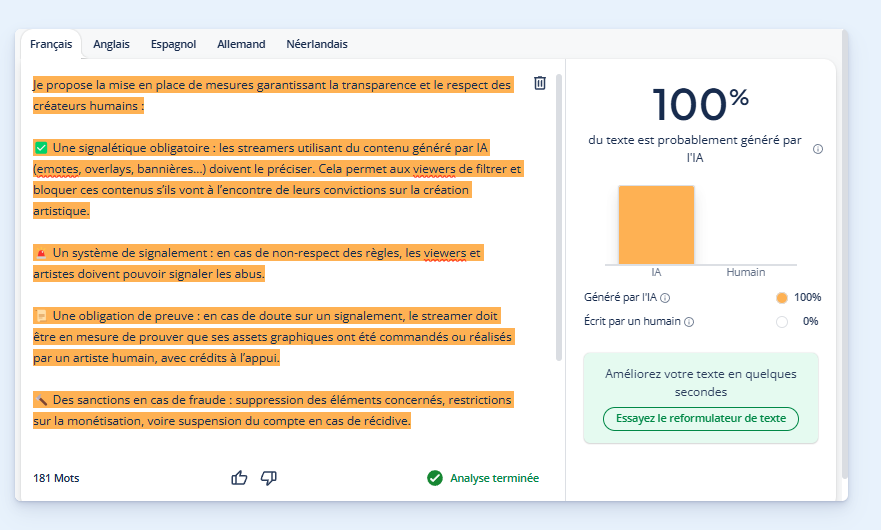Open info icon next to Généré par l'IA
The width and height of the screenshot is (881, 530).
[x=665, y=298]
